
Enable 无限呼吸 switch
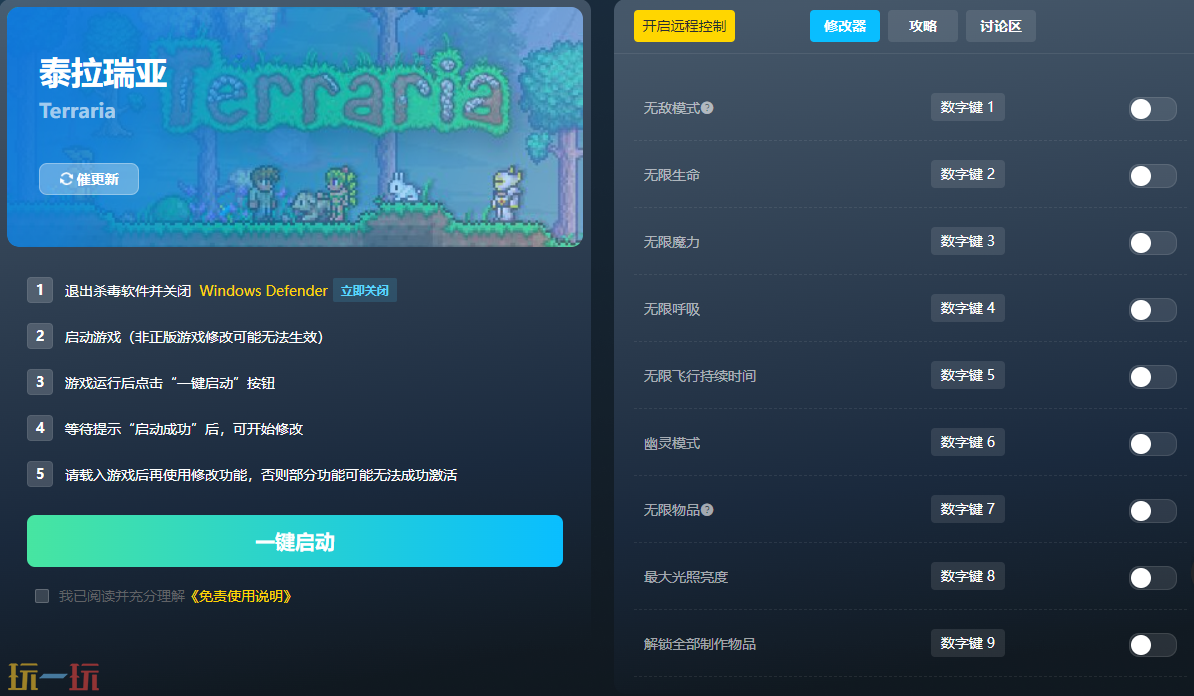[x=1152, y=310]
